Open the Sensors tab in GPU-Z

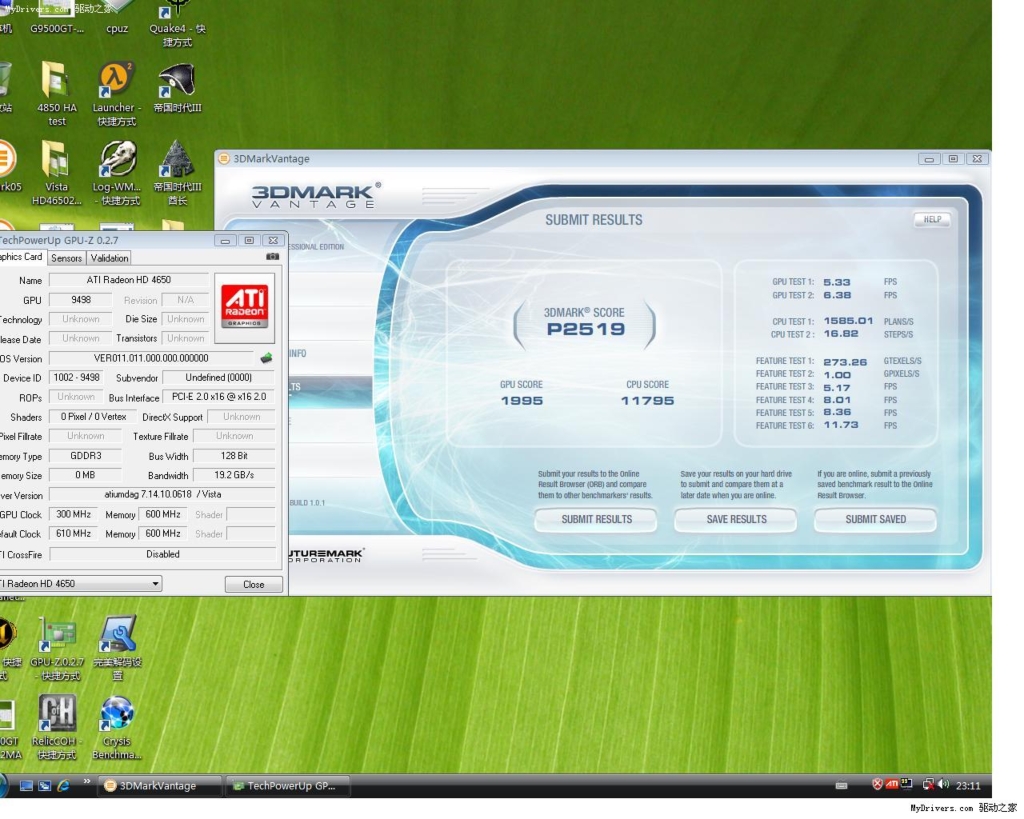[x=67, y=258]
